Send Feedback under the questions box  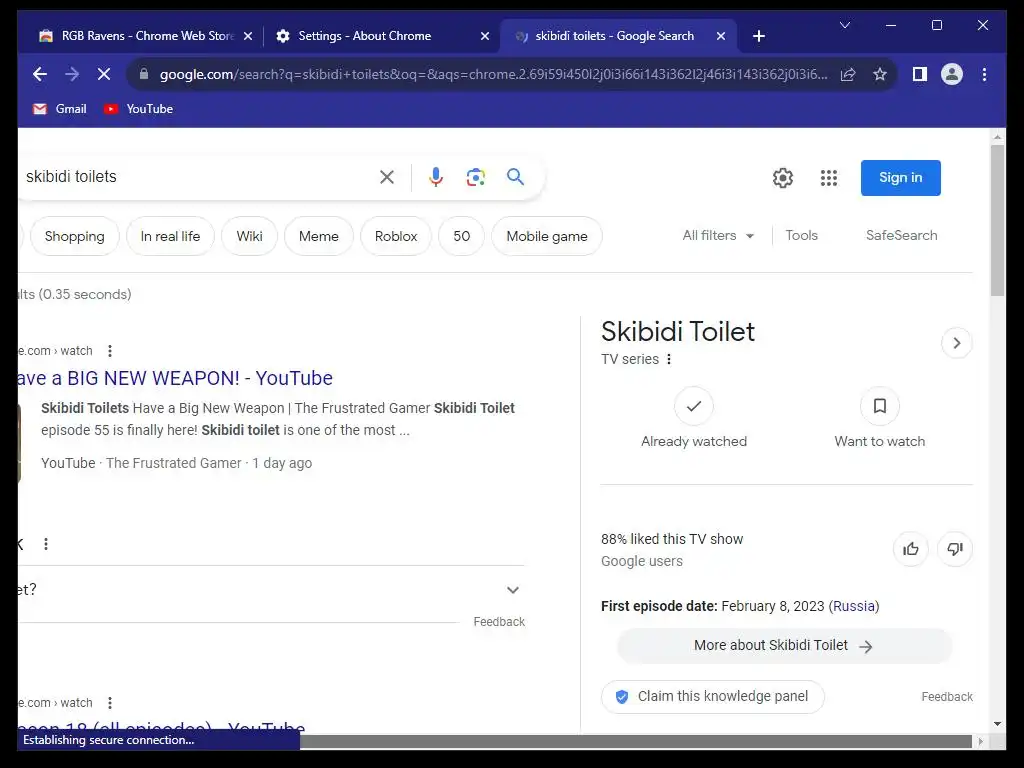coord(499,622)
